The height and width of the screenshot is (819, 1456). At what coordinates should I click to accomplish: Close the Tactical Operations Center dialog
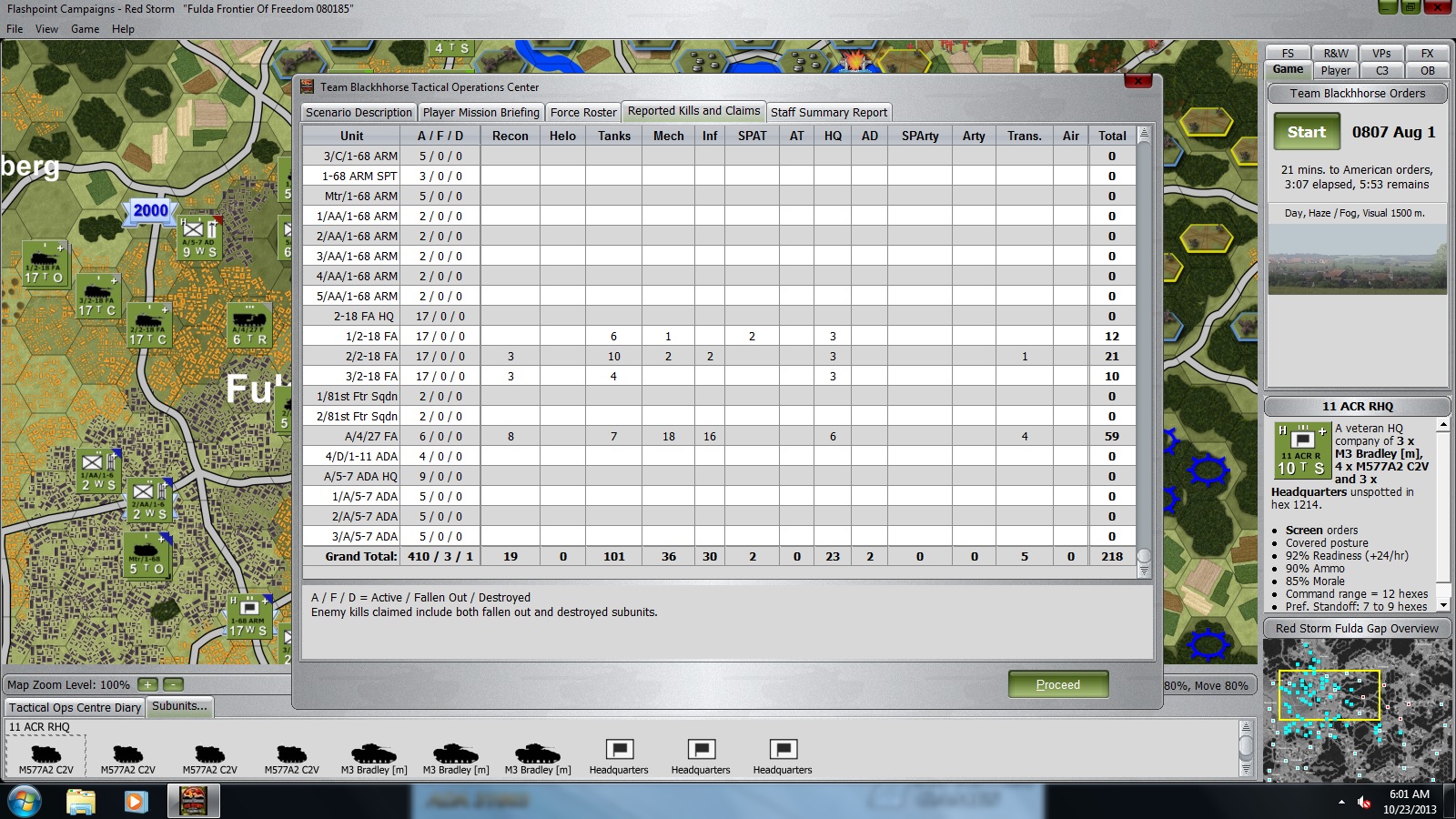1137,81
